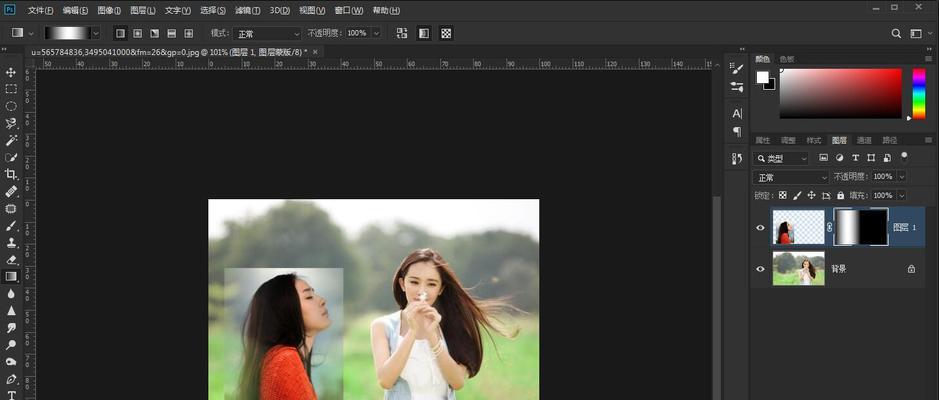Click the foreground color swatch
This screenshot has height=400, width=939.
[x=762, y=77]
